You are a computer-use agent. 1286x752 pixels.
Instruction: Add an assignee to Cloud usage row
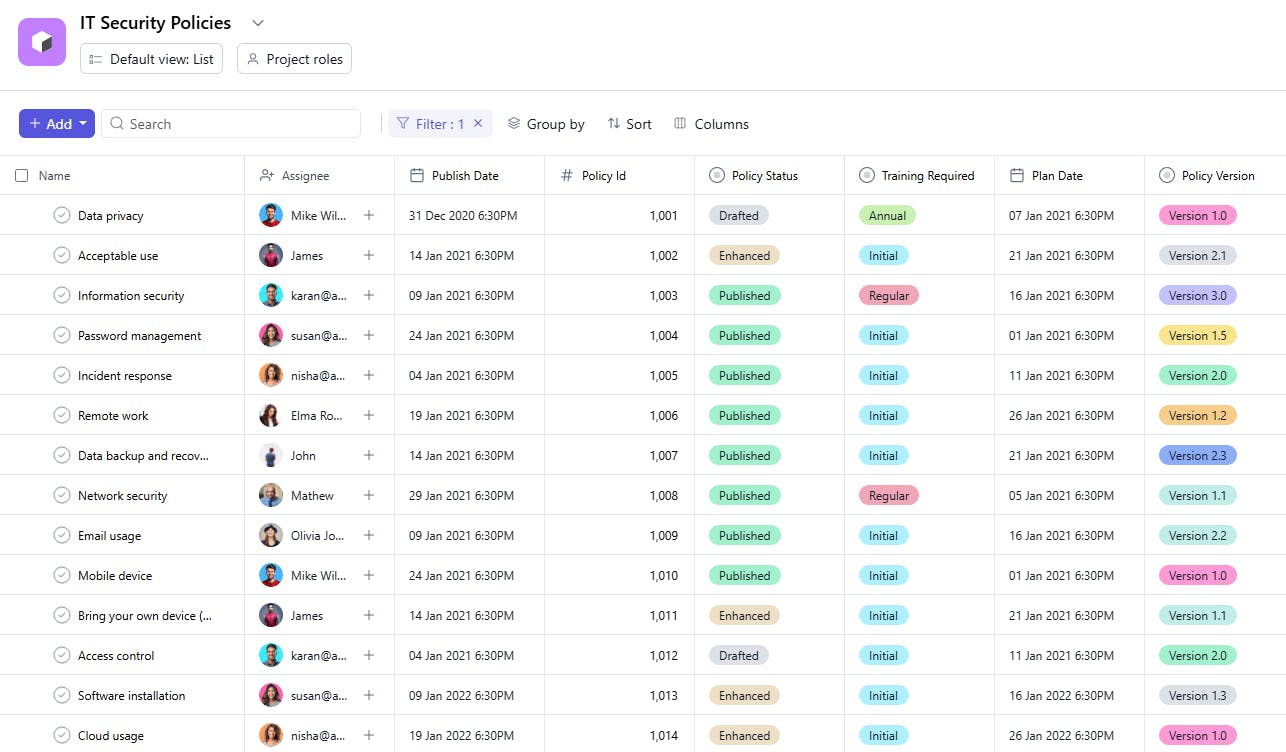tap(369, 735)
